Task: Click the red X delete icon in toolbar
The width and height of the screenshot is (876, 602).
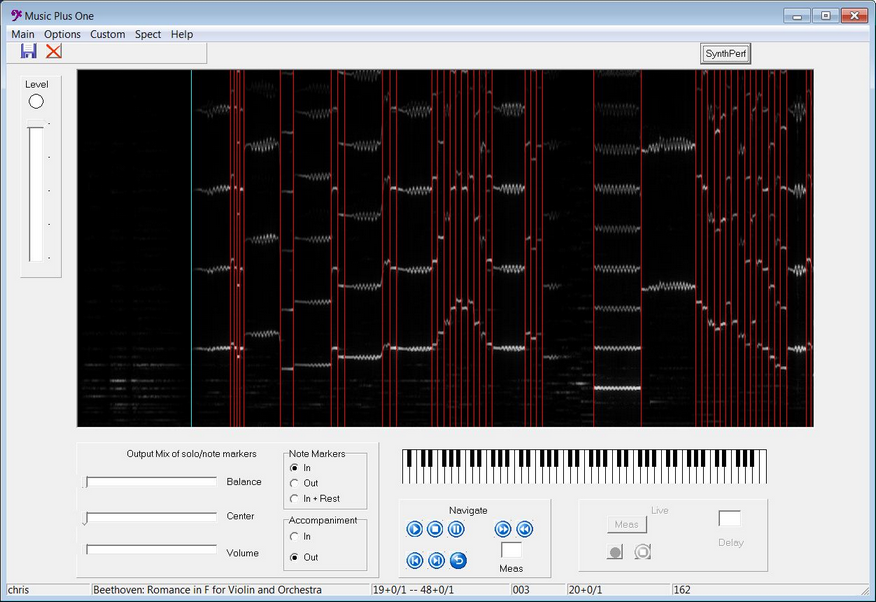Action: click(54, 52)
